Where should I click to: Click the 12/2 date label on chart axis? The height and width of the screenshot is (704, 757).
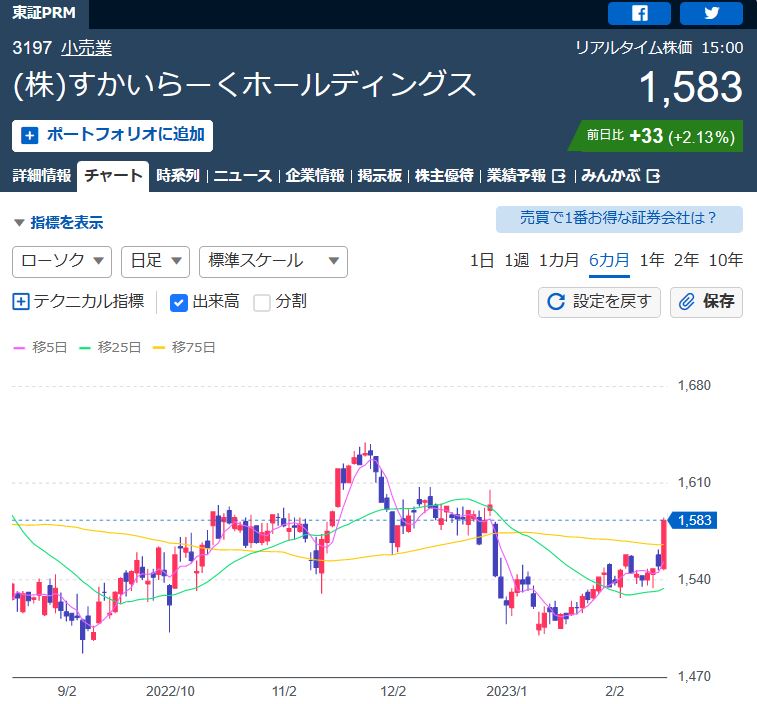pos(393,691)
